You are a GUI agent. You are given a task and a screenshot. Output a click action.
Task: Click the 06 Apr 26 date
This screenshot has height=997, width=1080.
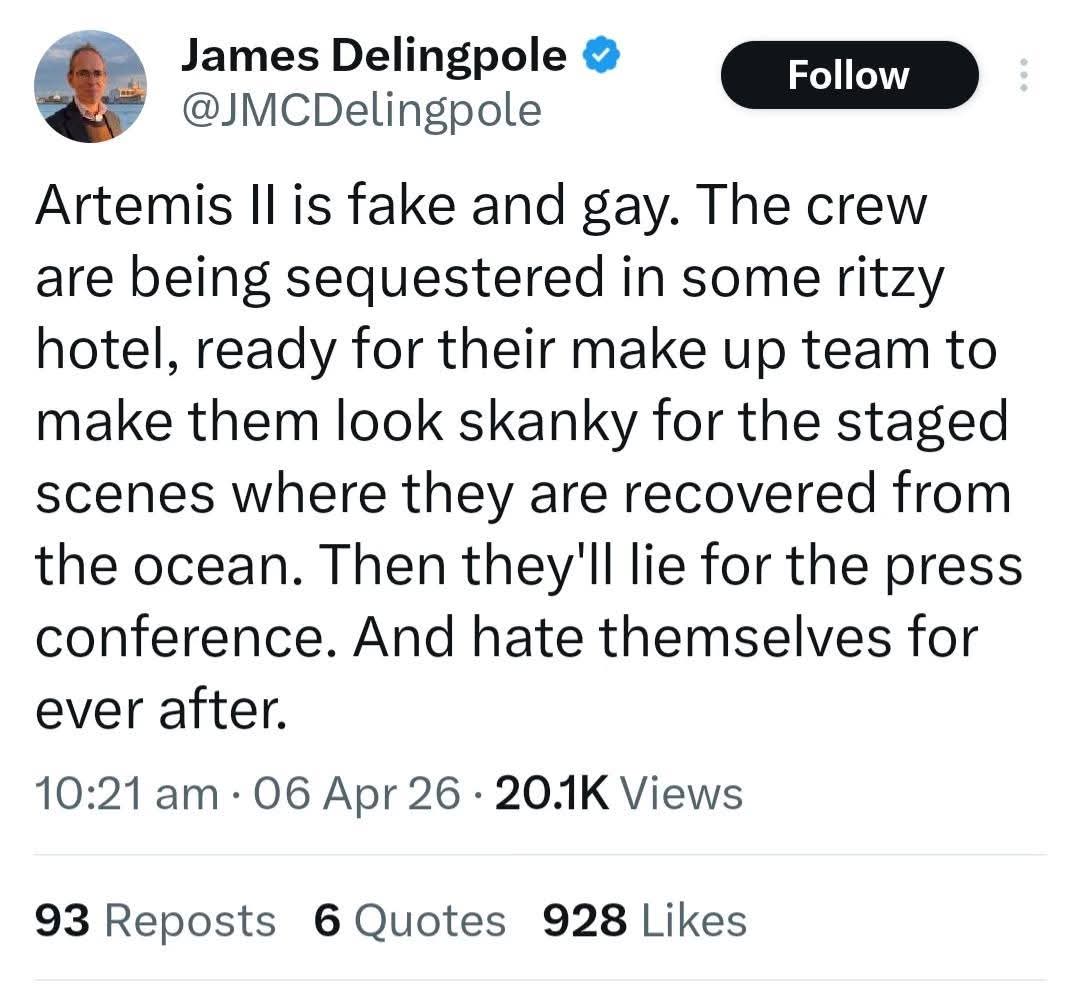click(x=356, y=793)
